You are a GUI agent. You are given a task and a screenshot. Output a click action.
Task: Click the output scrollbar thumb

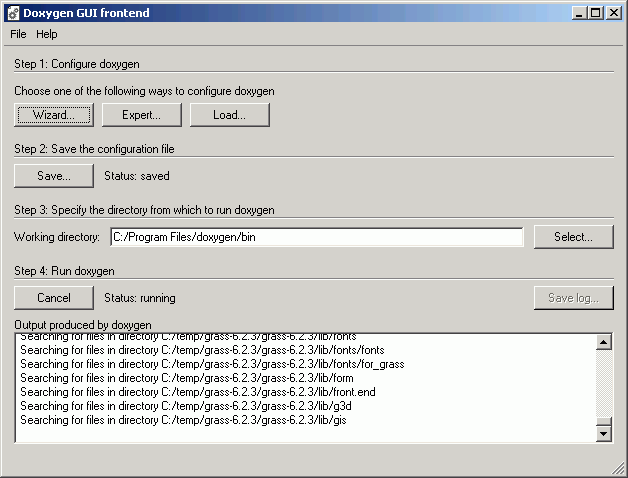[604, 421]
